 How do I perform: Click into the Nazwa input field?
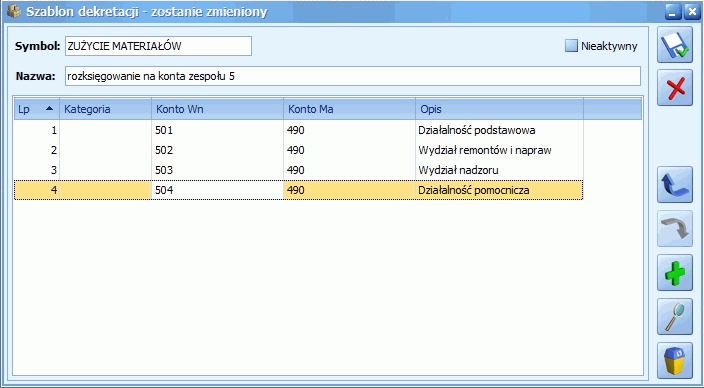point(352,76)
